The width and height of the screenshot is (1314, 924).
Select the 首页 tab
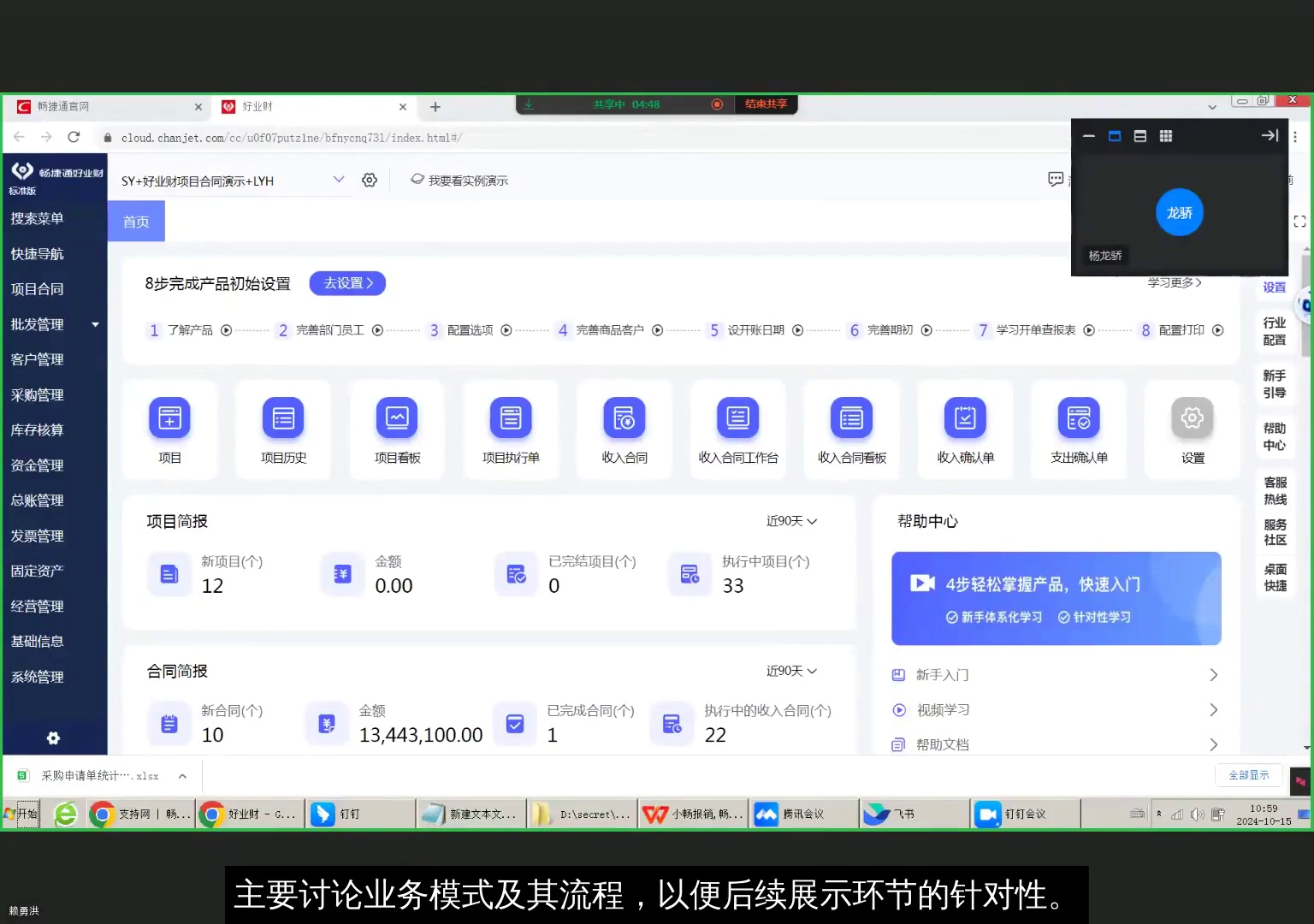click(x=135, y=221)
